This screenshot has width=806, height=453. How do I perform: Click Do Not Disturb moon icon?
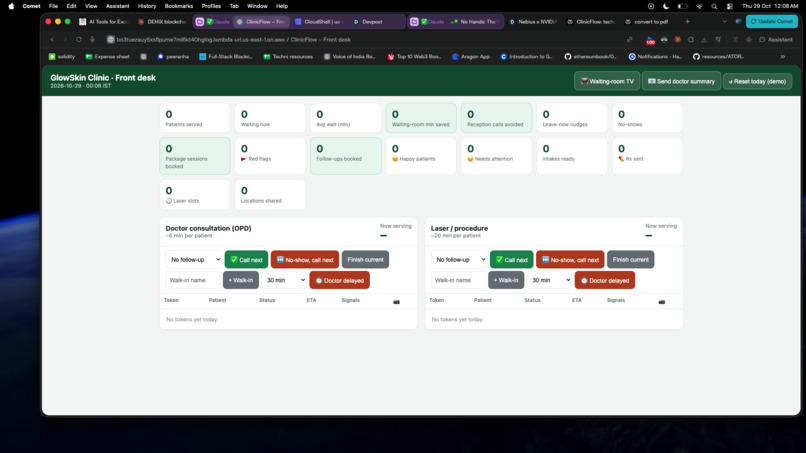click(x=666, y=6)
